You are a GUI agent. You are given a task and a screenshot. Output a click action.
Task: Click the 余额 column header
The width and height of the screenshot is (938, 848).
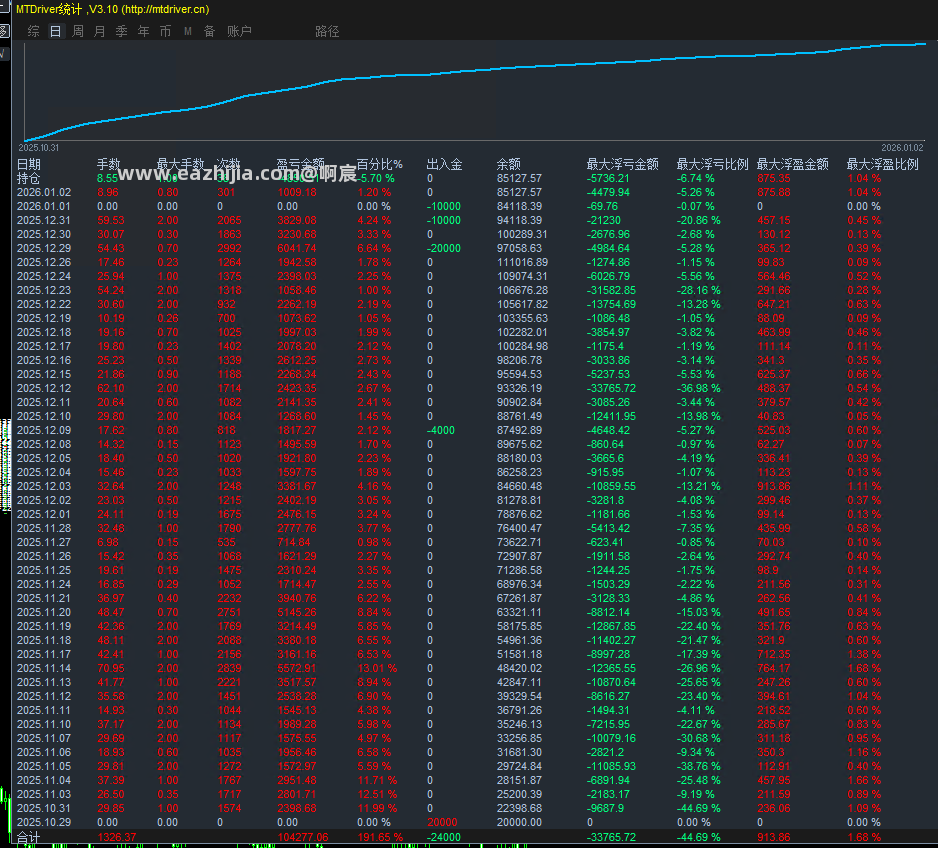pyautogui.click(x=508, y=164)
